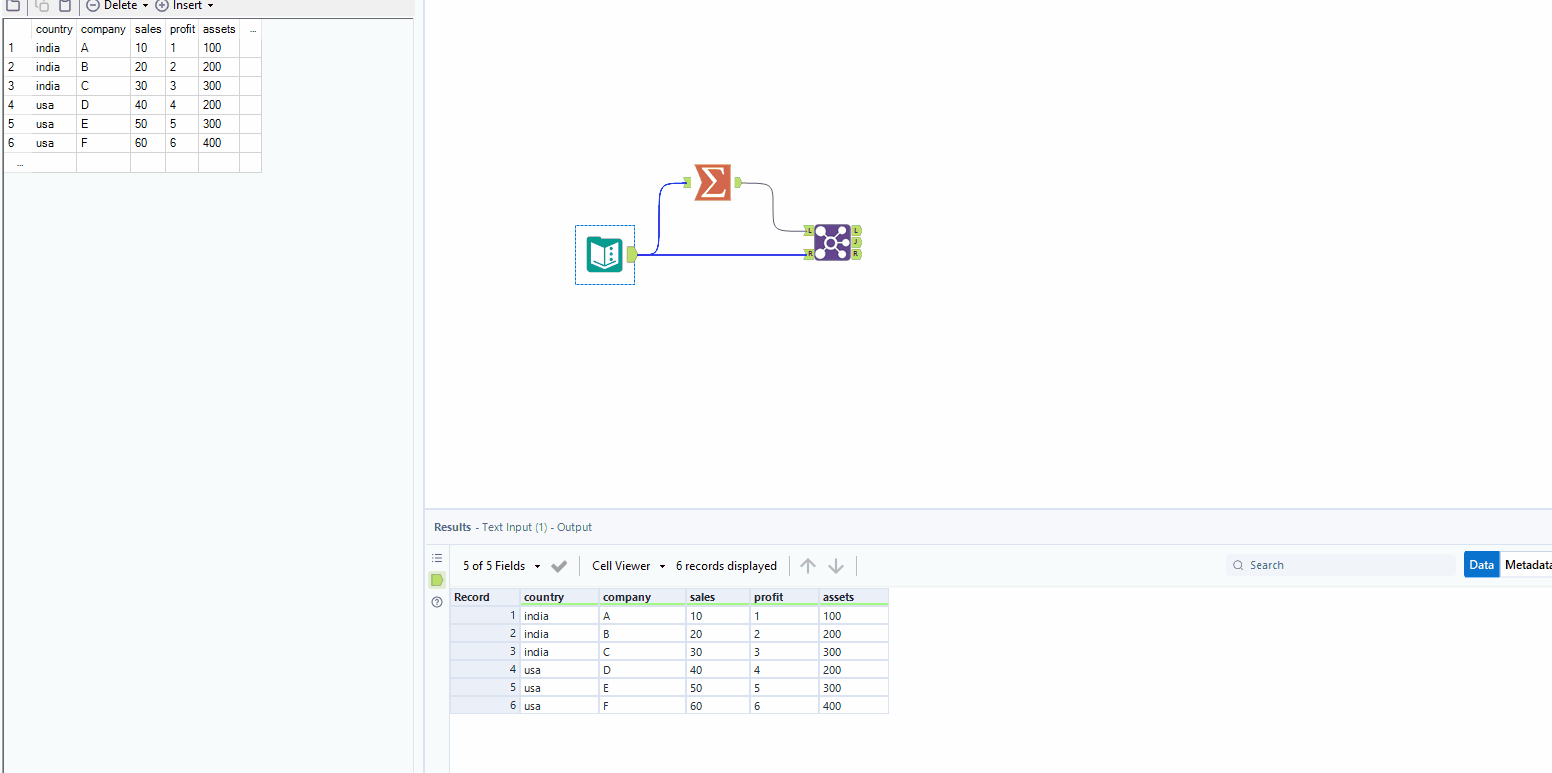
Task: Select the Join tool on the canvas
Action: pos(833,242)
